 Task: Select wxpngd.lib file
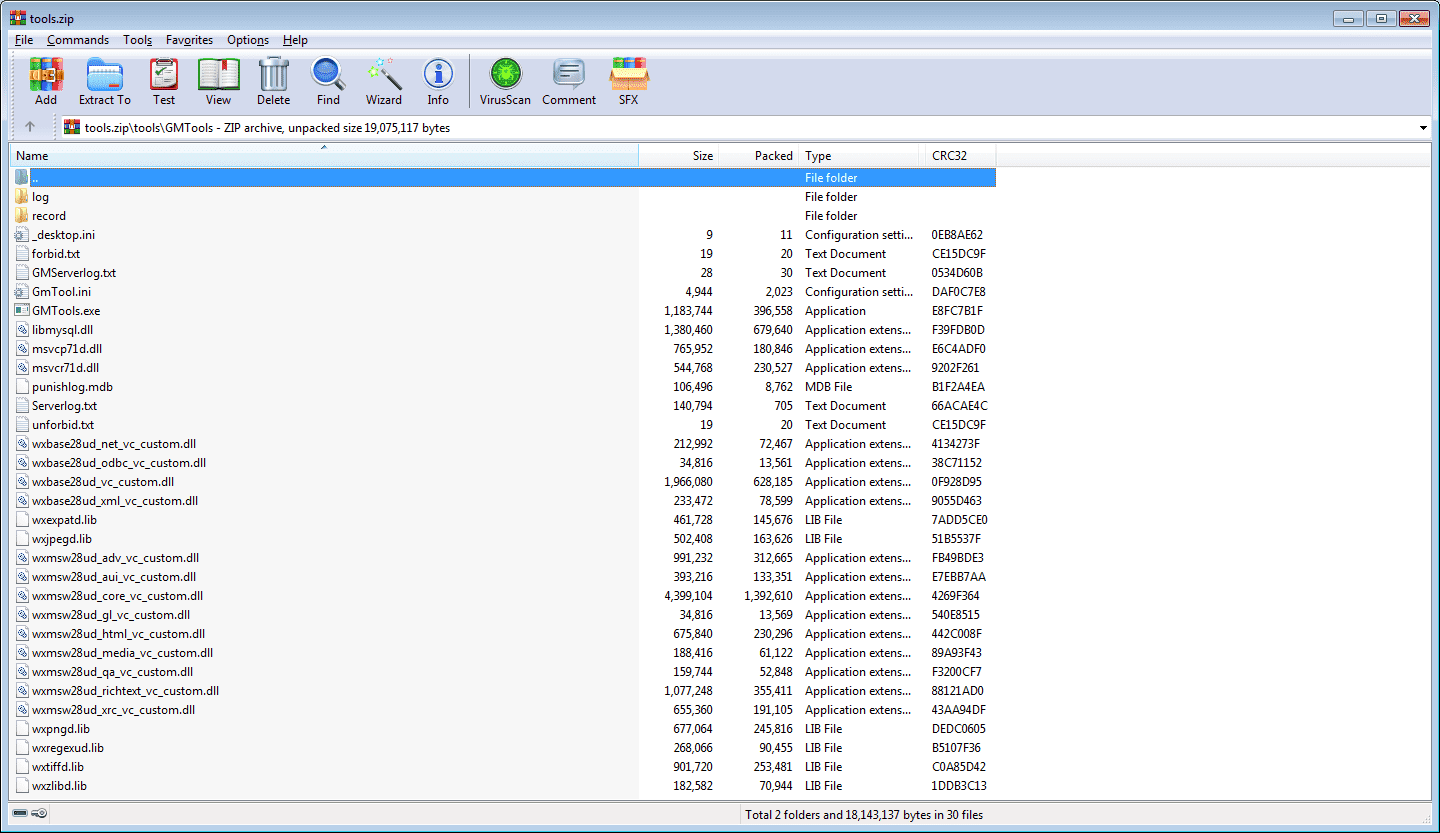(x=61, y=729)
